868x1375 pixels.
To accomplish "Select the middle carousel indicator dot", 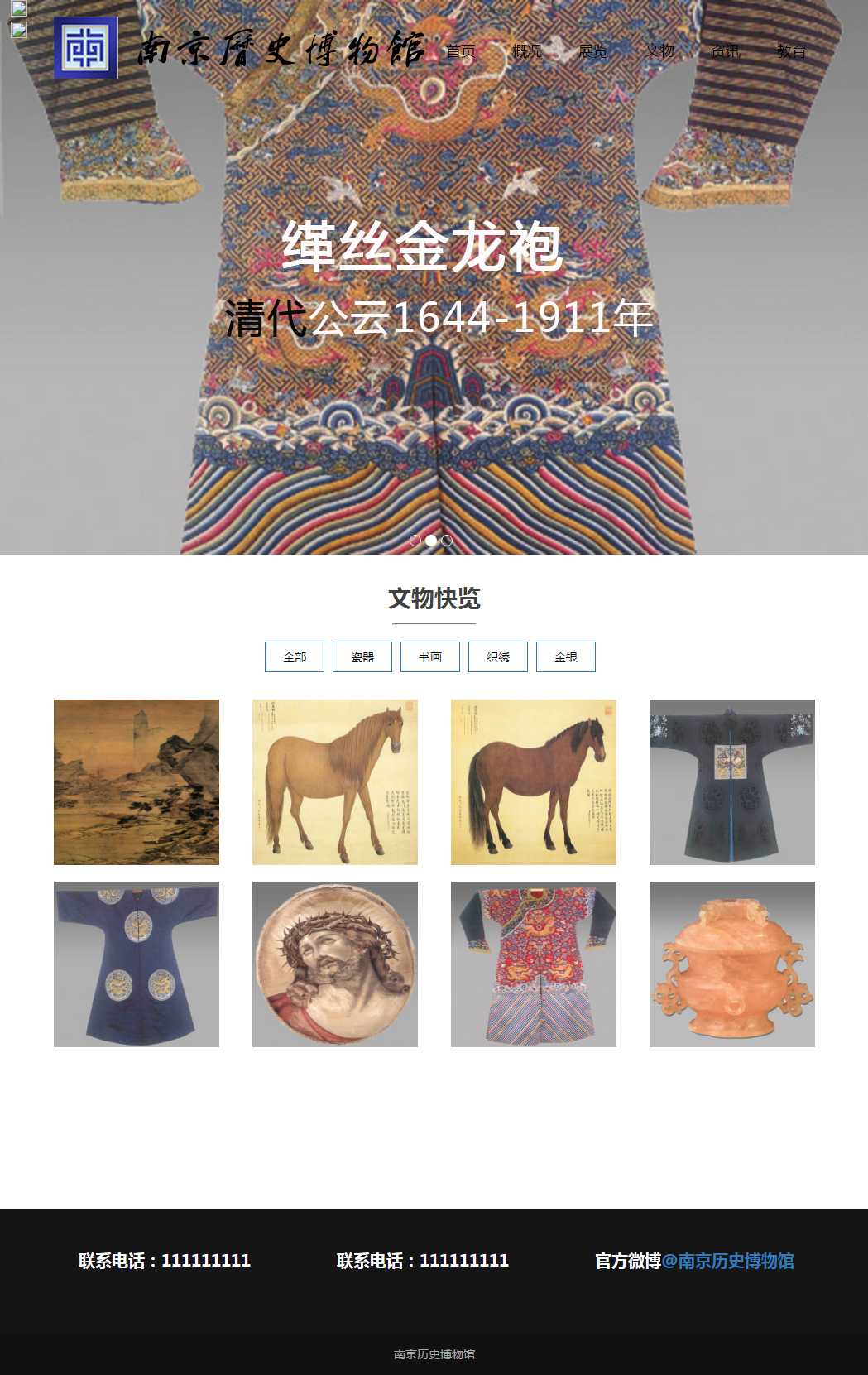I will 431,540.
